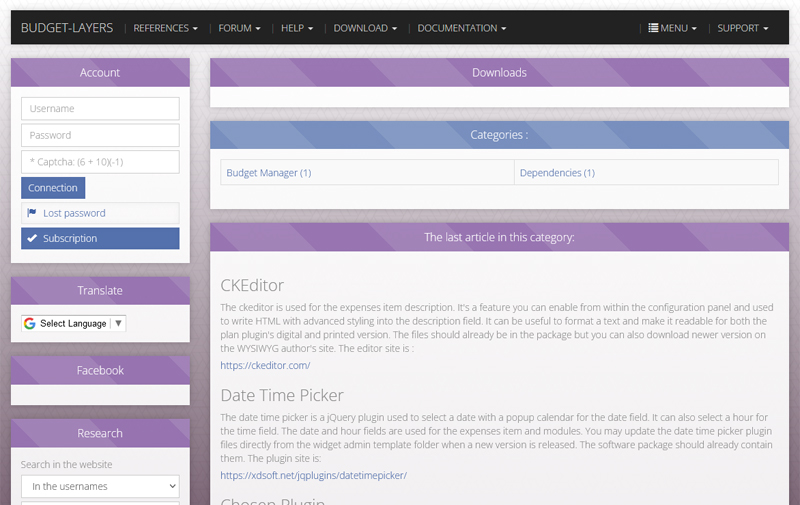Click the SUPPORT caret arrow
The width and height of the screenshot is (800, 505).
coord(765,29)
